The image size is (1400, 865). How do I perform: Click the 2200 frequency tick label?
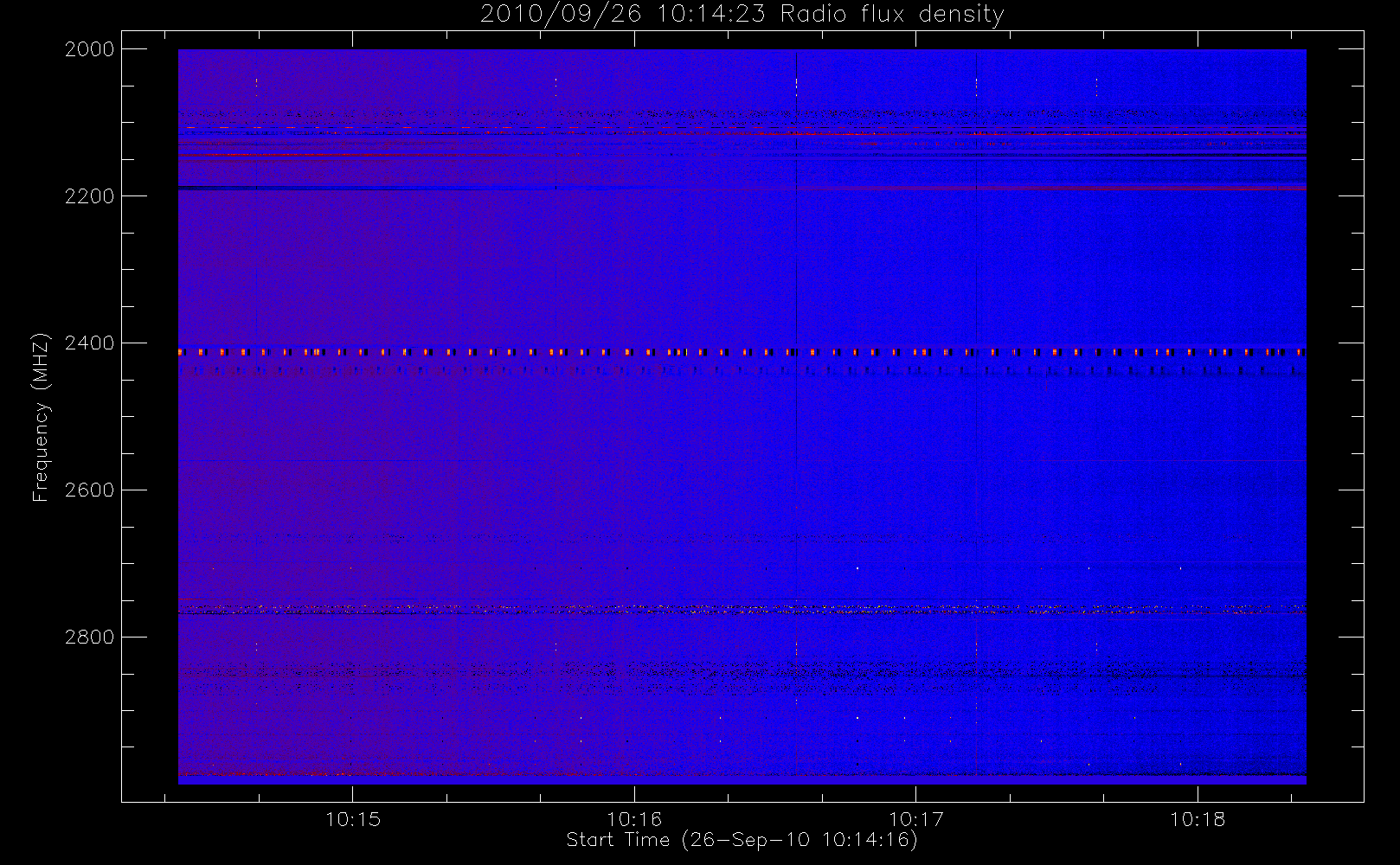click(x=90, y=196)
